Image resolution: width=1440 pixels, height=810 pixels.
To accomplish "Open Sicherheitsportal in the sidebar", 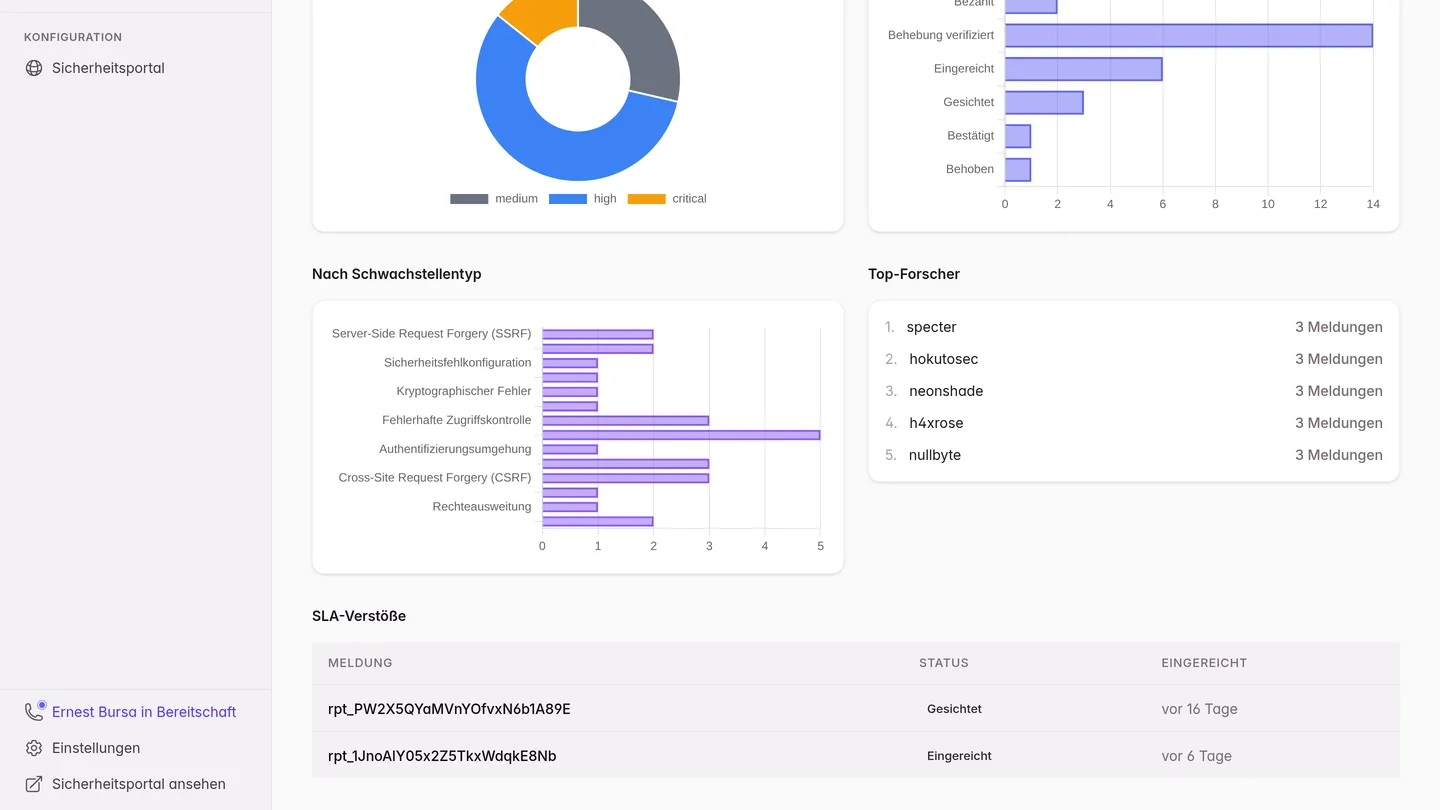I will (108, 68).
